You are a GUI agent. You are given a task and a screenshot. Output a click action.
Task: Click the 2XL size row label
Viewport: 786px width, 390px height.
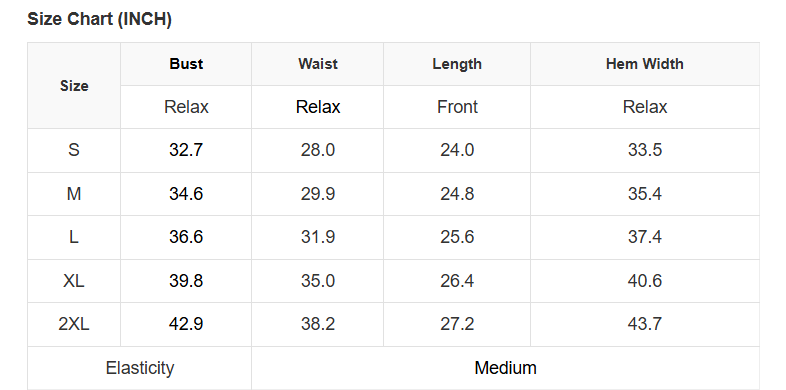(74, 324)
